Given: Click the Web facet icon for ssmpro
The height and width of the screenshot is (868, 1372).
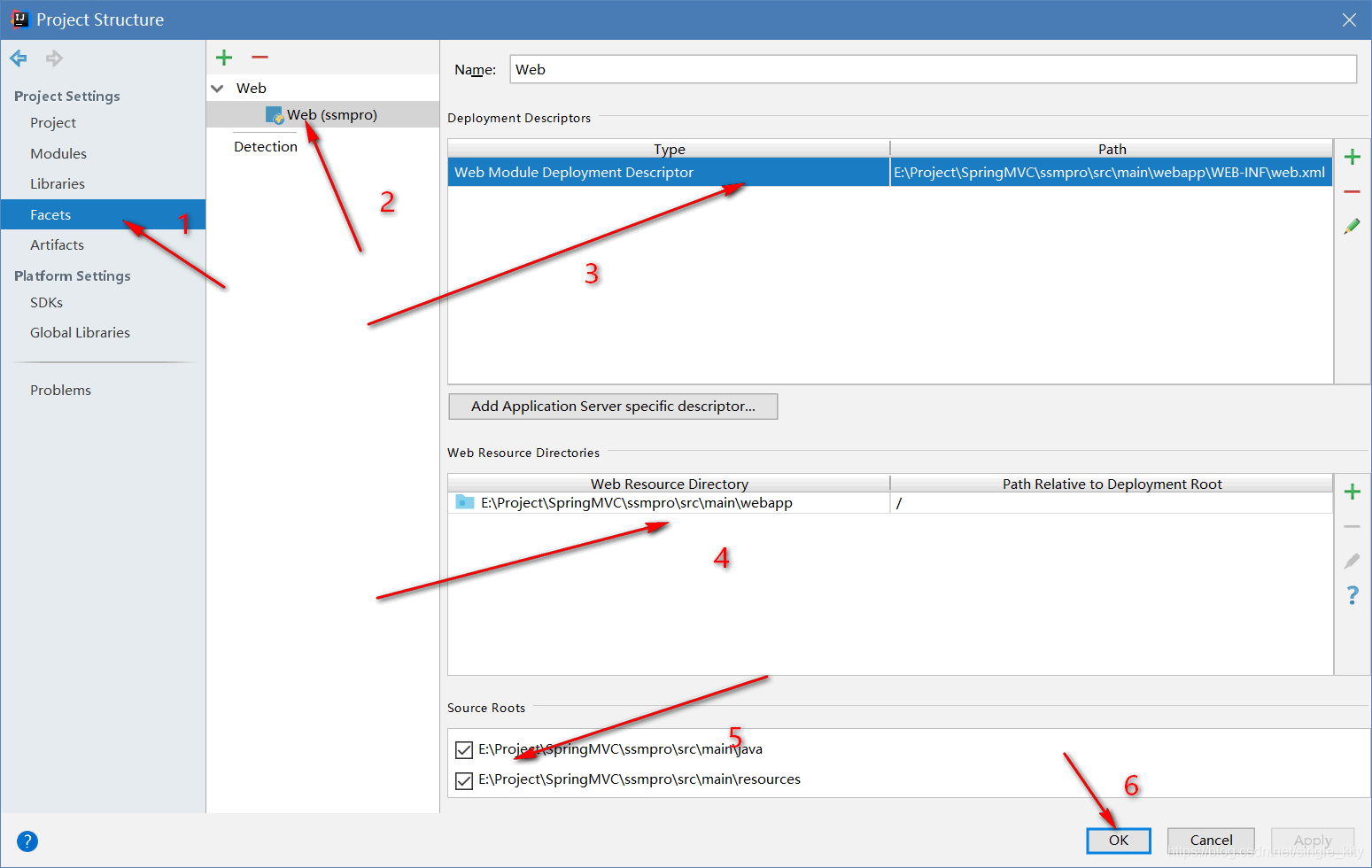Looking at the screenshot, I should coord(275,115).
